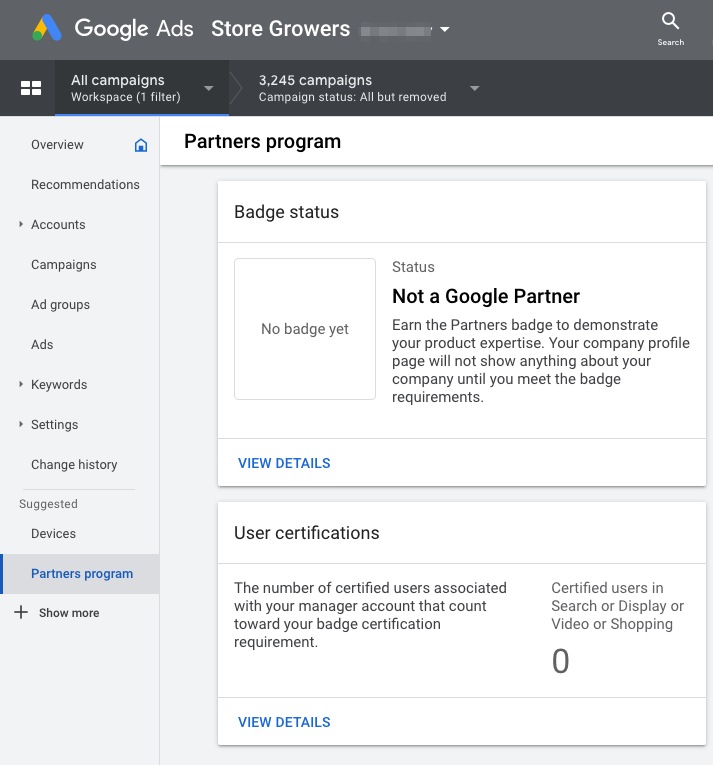
Task: Open the workspace grid icon
Action: [31, 88]
